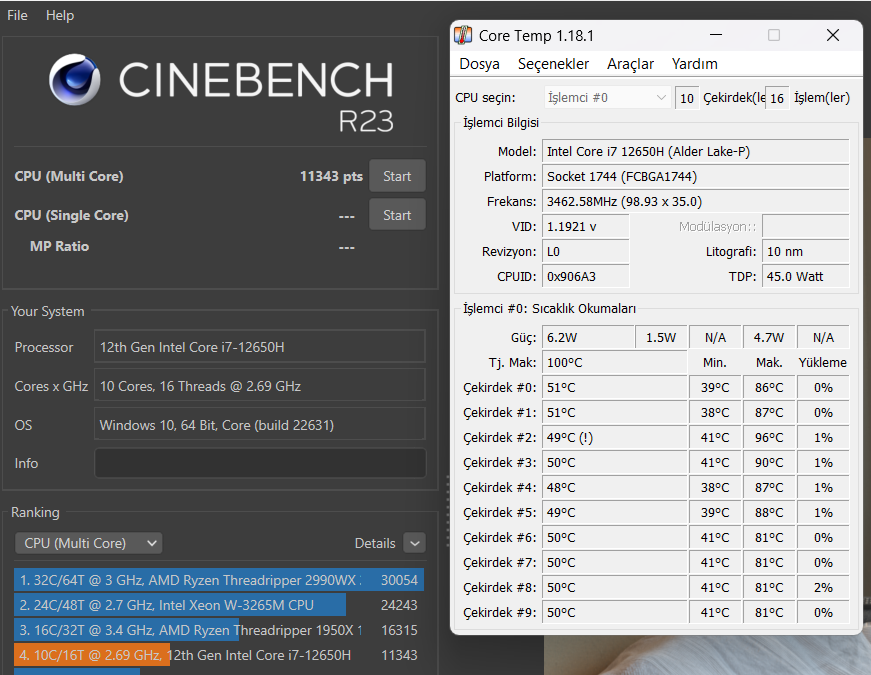This screenshot has height=675, width=871.
Task: Open the Yardım menu in Core Temp
Action: tap(694, 64)
